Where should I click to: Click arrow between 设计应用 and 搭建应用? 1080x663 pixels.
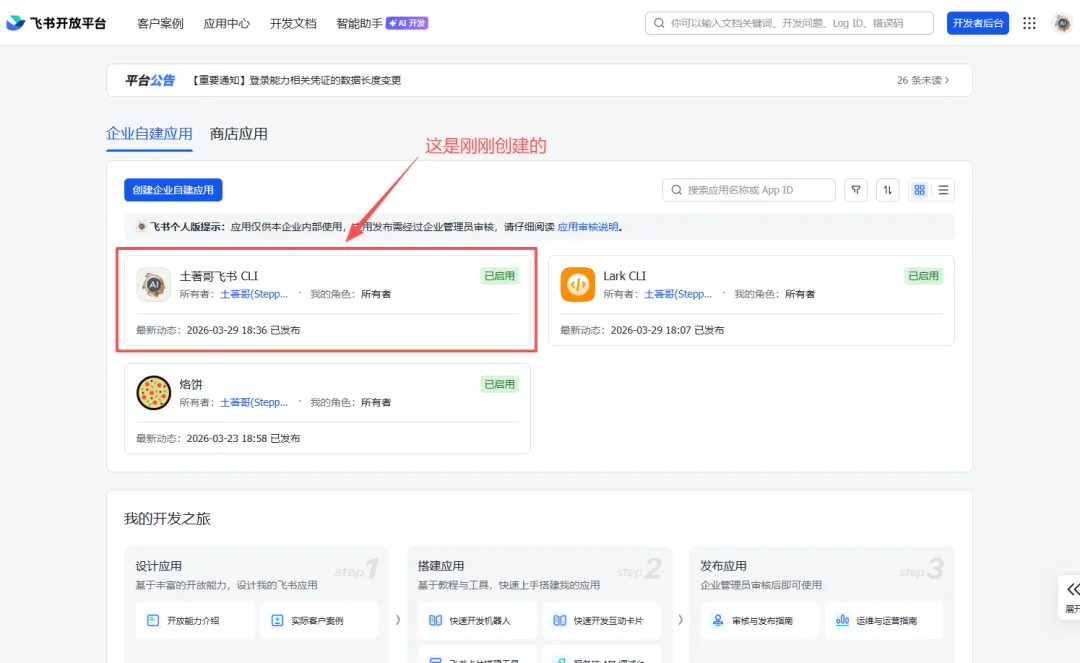[x=398, y=620]
